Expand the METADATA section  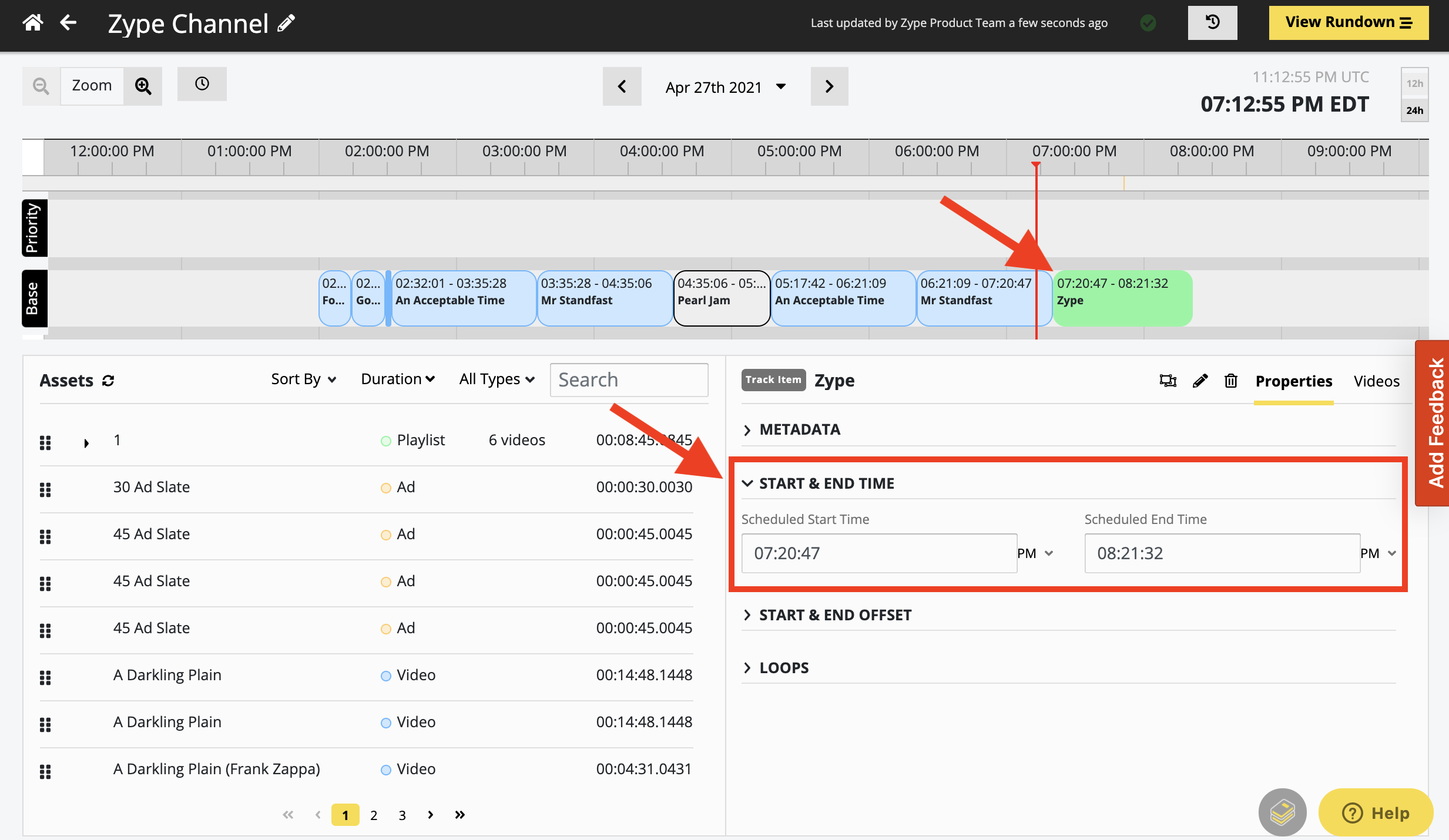(x=799, y=429)
